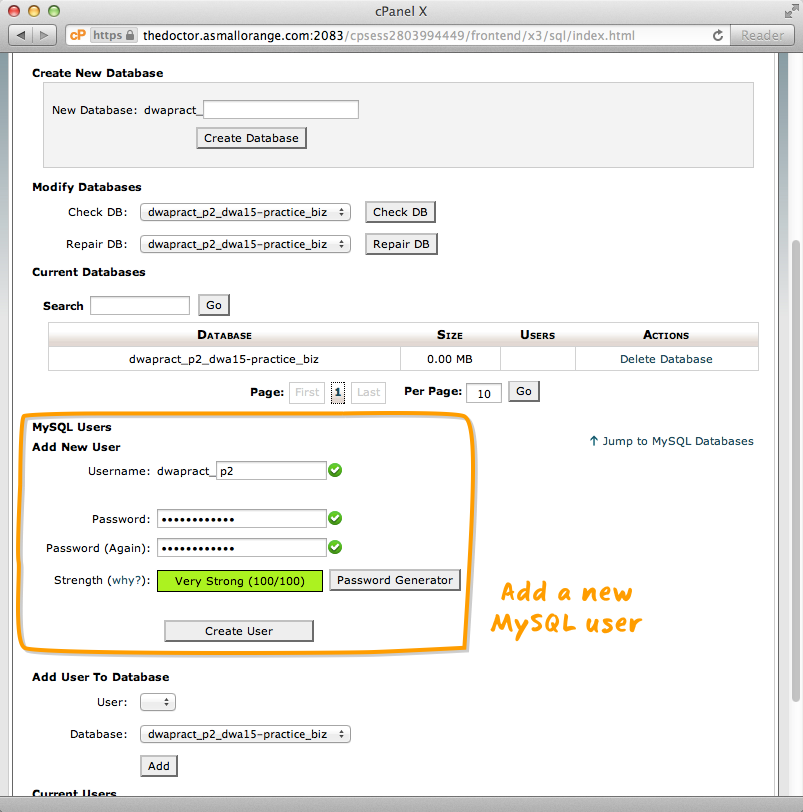Image resolution: width=803 pixels, height=812 pixels.
Task: Click the fullscreen arrows icon in title bar
Action: 791,10
